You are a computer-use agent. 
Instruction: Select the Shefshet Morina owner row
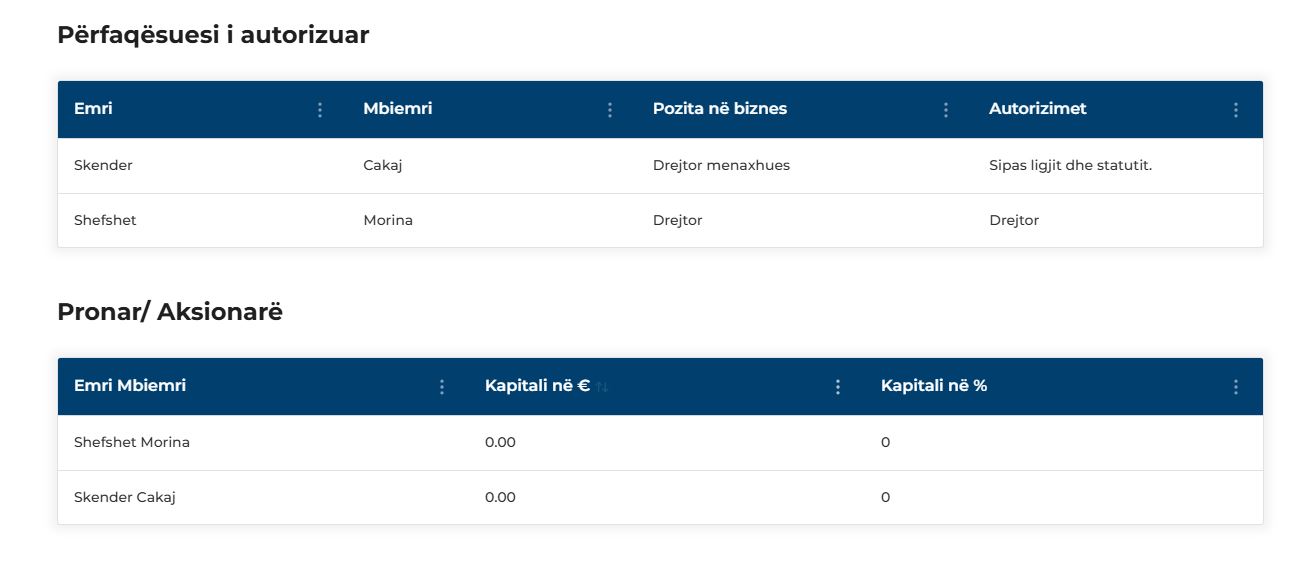point(660,443)
